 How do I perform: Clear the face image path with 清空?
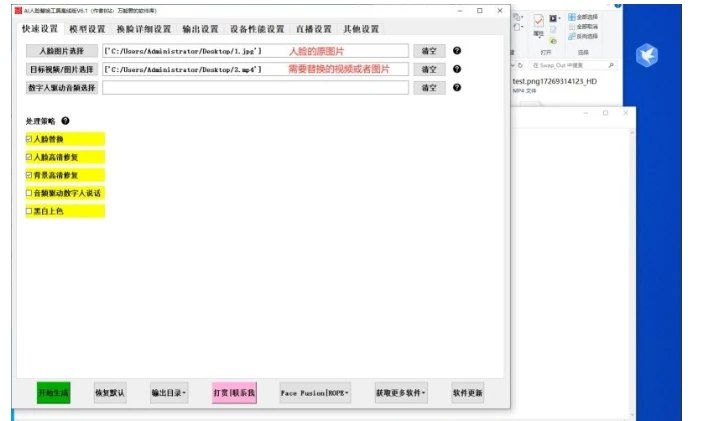(429, 51)
